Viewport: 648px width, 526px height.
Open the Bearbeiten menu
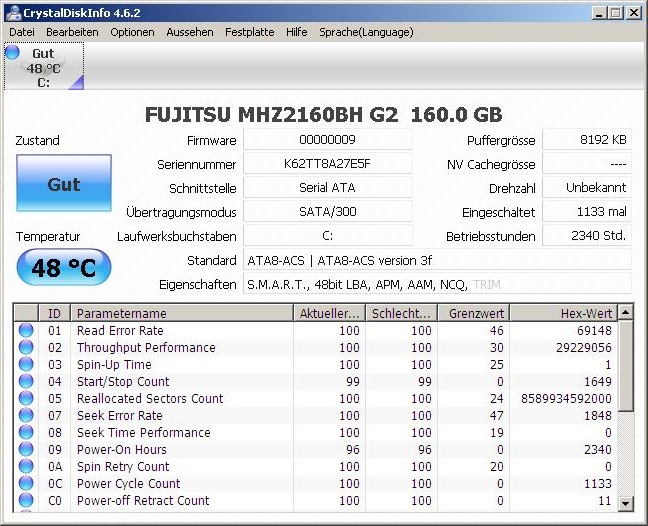(x=72, y=32)
